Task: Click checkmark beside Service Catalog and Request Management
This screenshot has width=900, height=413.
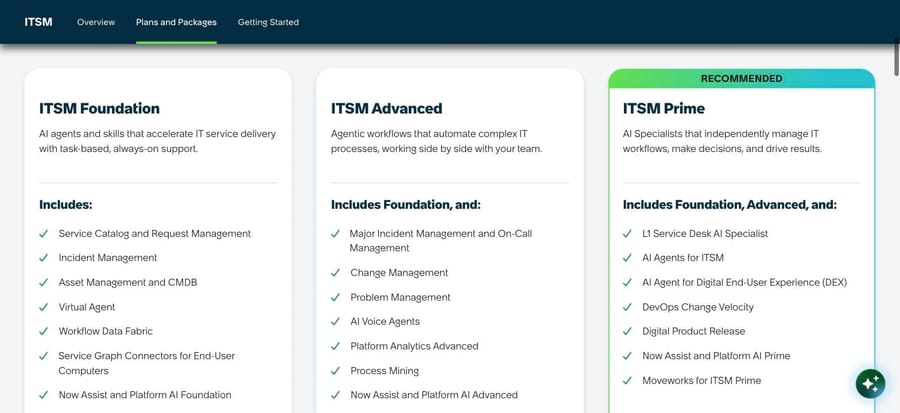Action: coord(44,233)
